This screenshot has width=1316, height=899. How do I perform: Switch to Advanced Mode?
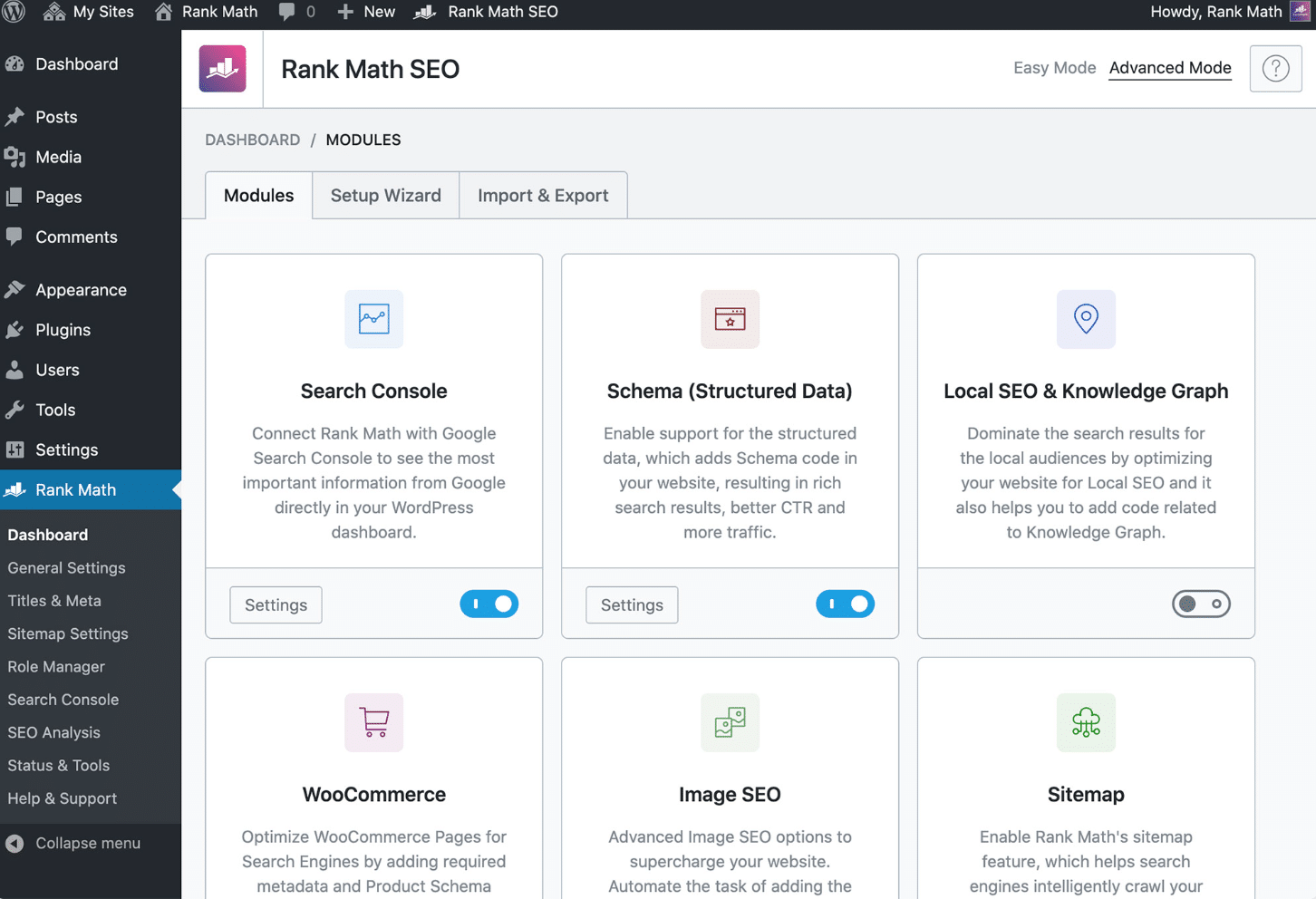[1170, 68]
